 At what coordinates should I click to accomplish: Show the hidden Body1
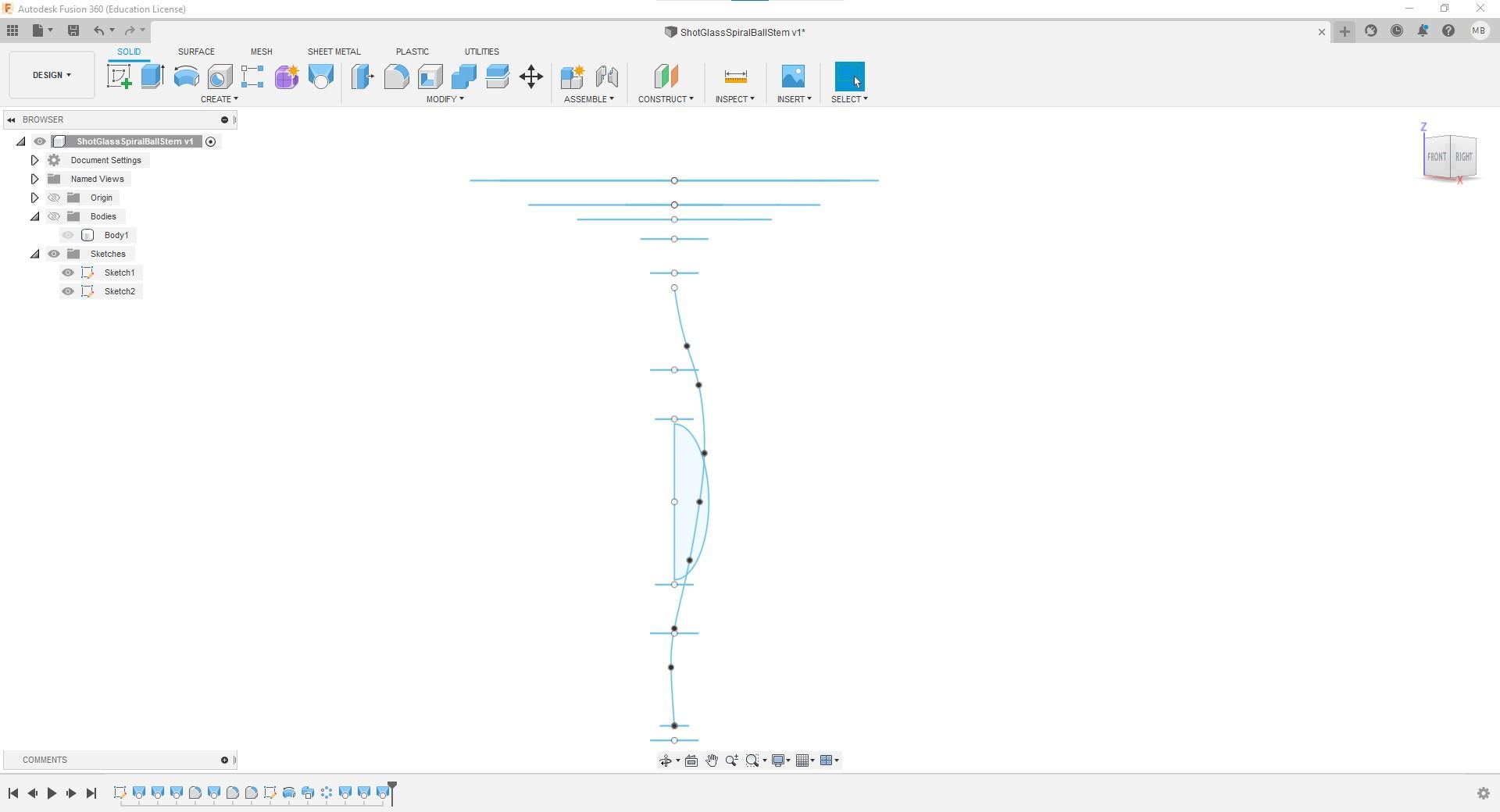[x=68, y=235]
